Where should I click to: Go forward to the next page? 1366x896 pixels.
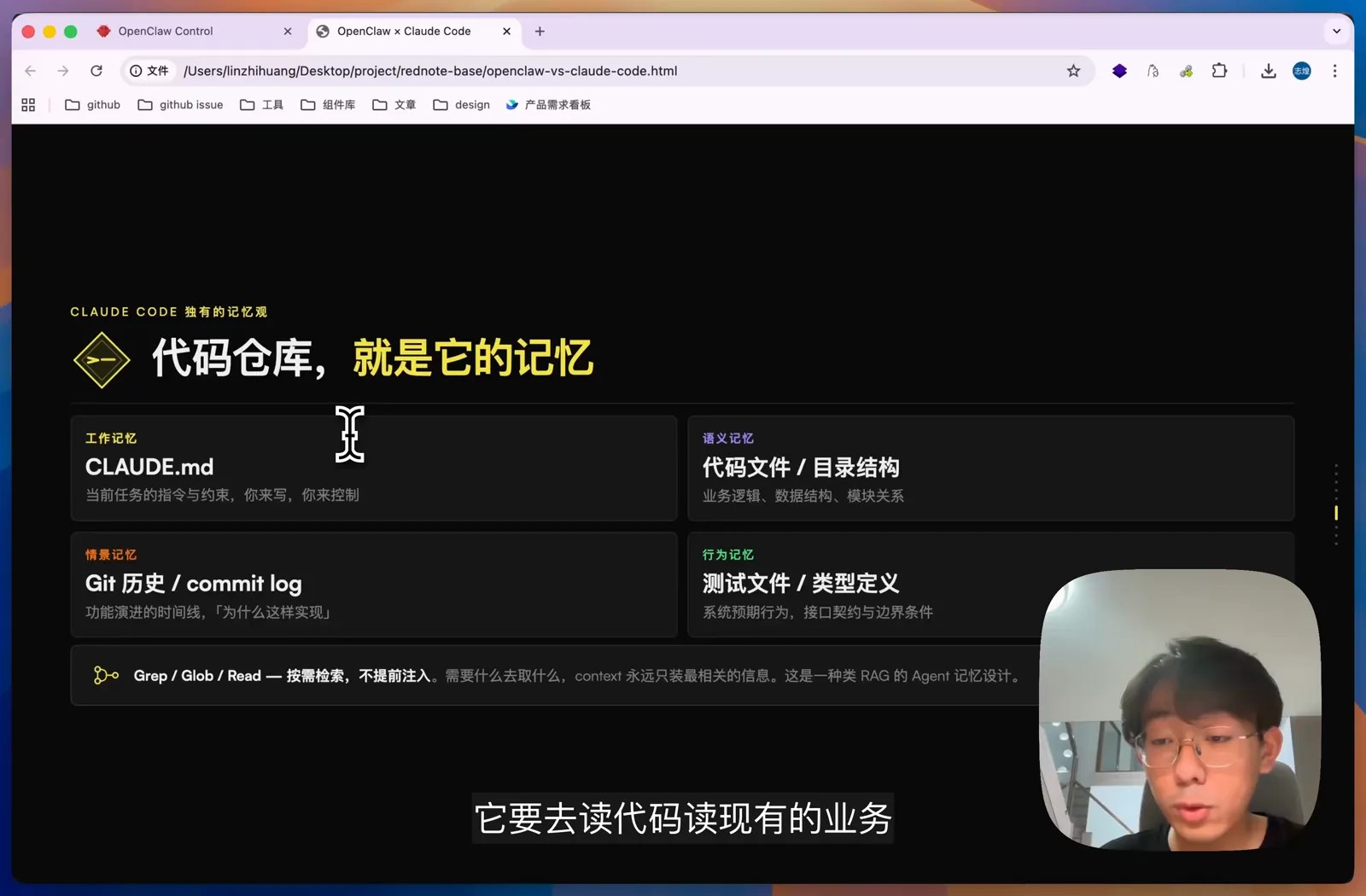pos(63,71)
